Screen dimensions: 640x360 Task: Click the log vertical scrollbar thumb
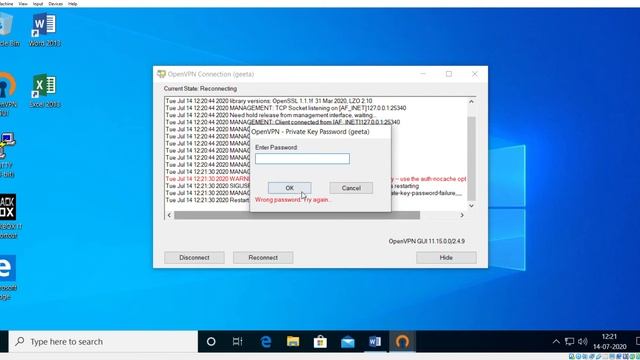coord(471,158)
